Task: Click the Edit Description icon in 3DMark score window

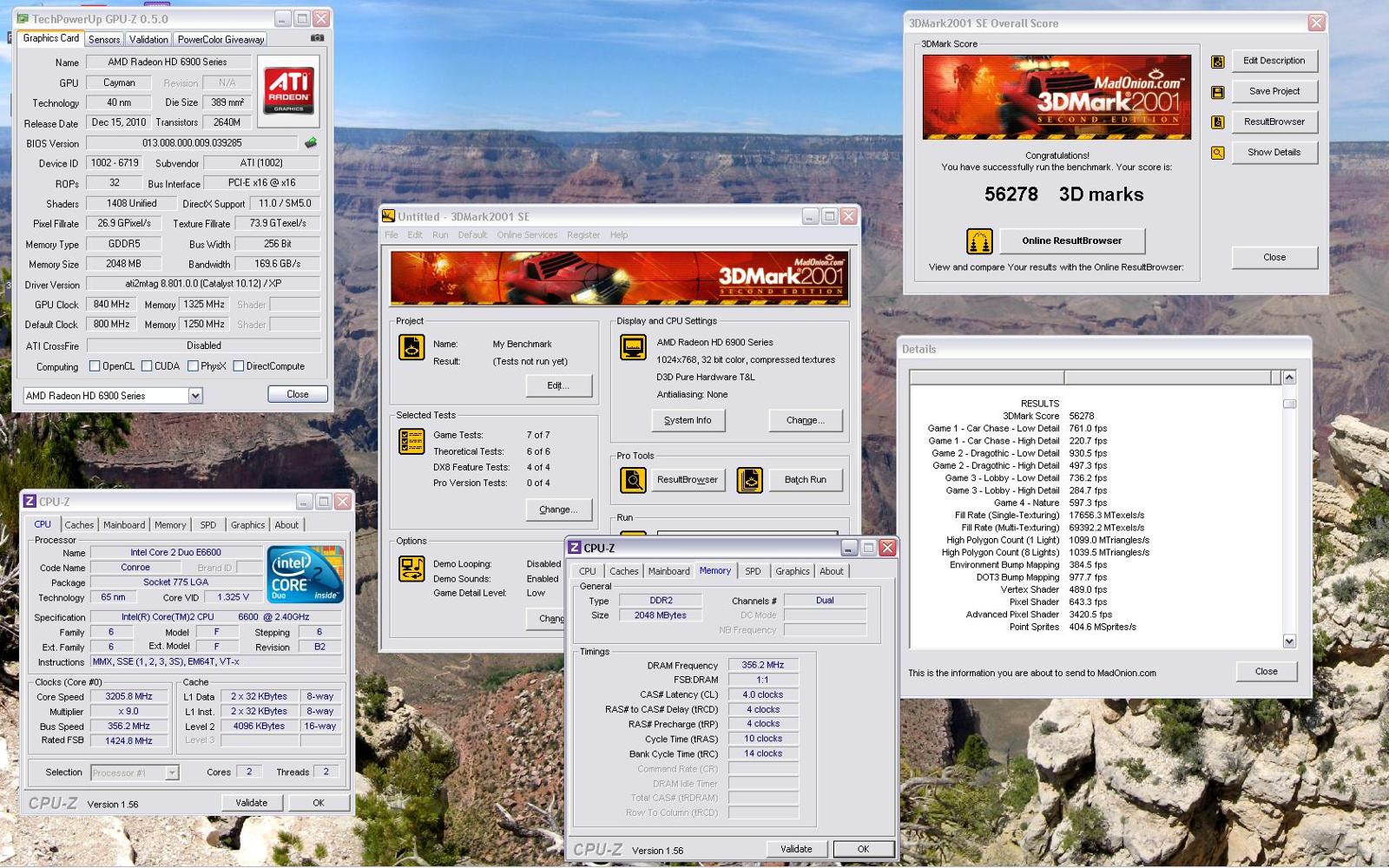Action: click(x=1218, y=62)
